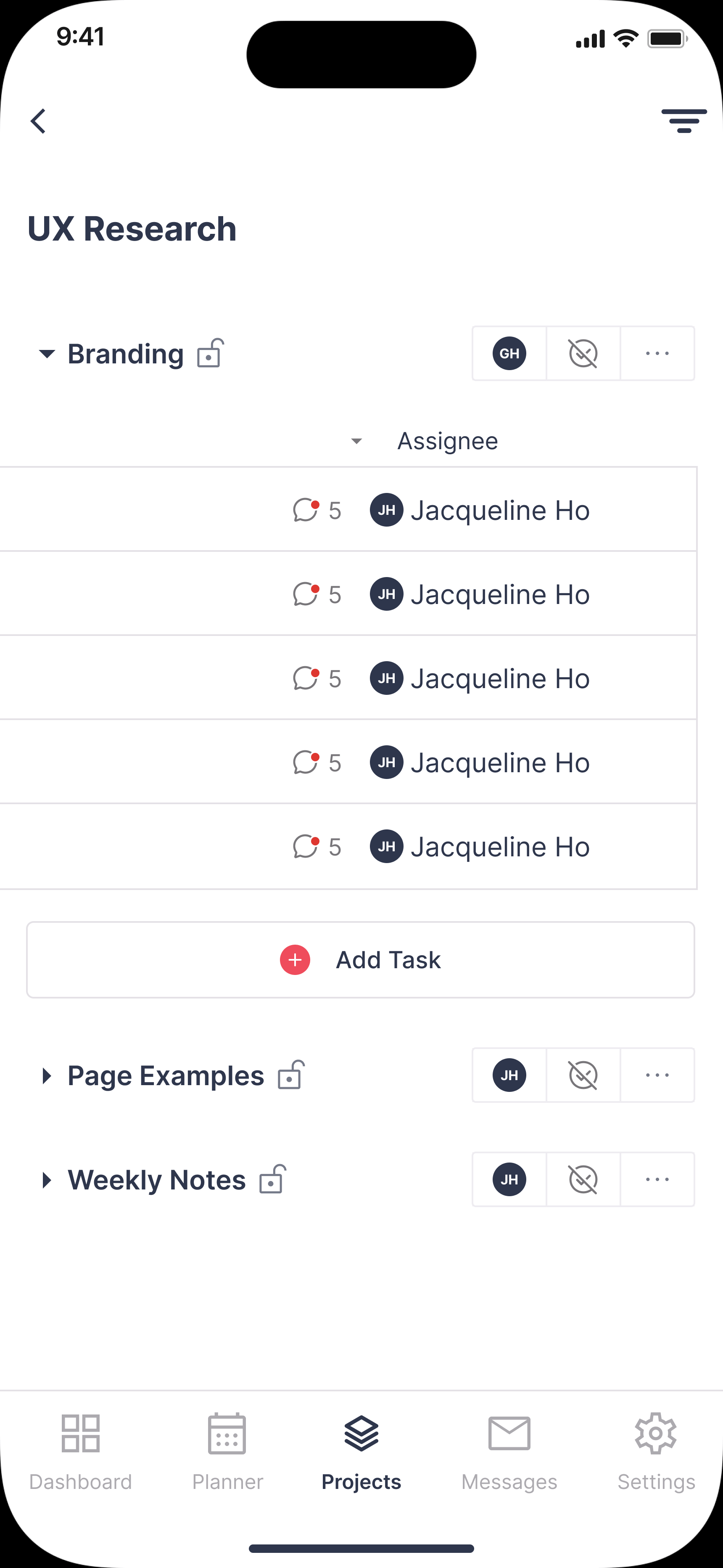The image size is (723, 1568).
Task: Click the GH avatar in Branding row
Action: pos(509,354)
